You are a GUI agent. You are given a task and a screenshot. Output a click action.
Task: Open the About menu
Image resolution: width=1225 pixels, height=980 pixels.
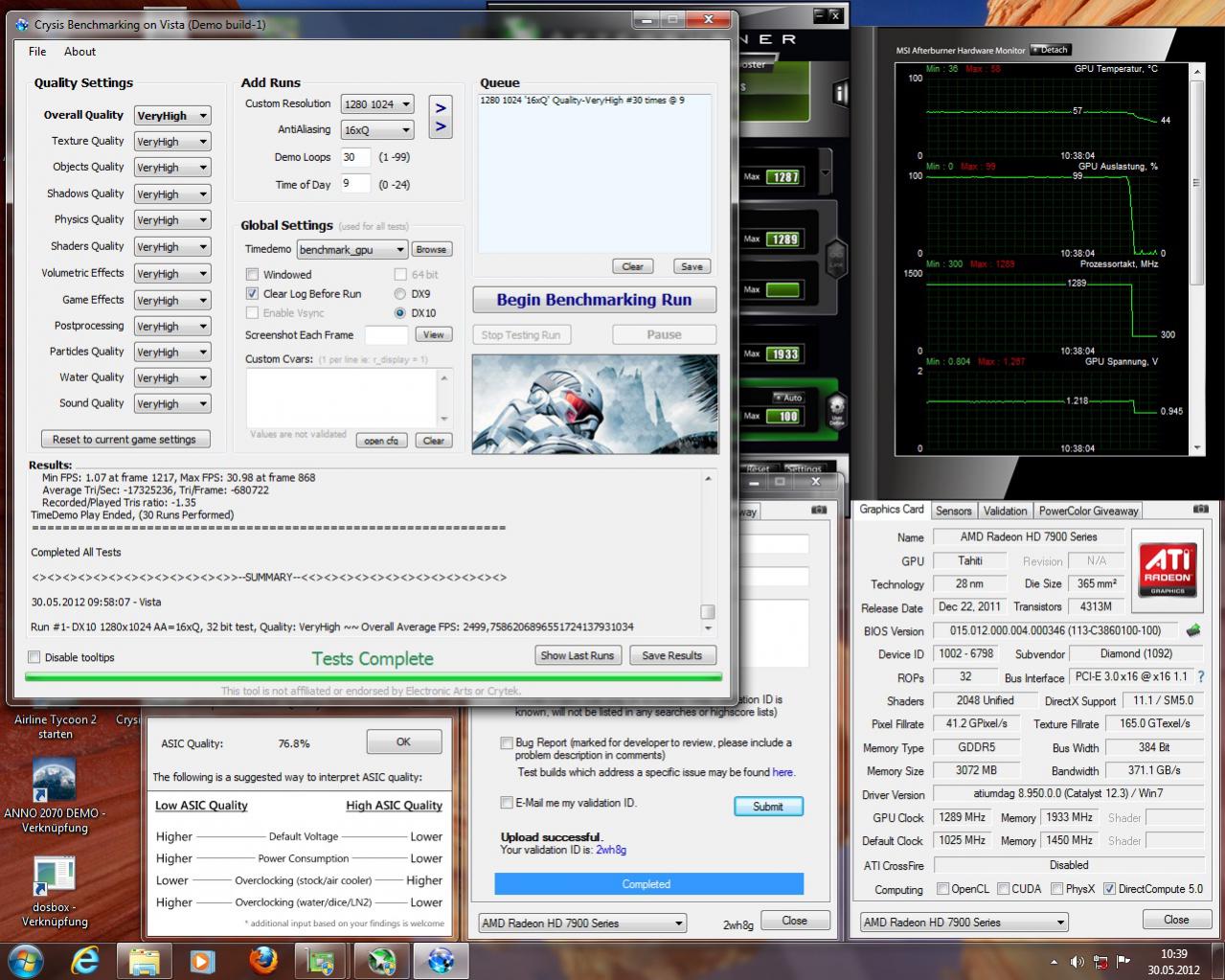[x=79, y=52]
